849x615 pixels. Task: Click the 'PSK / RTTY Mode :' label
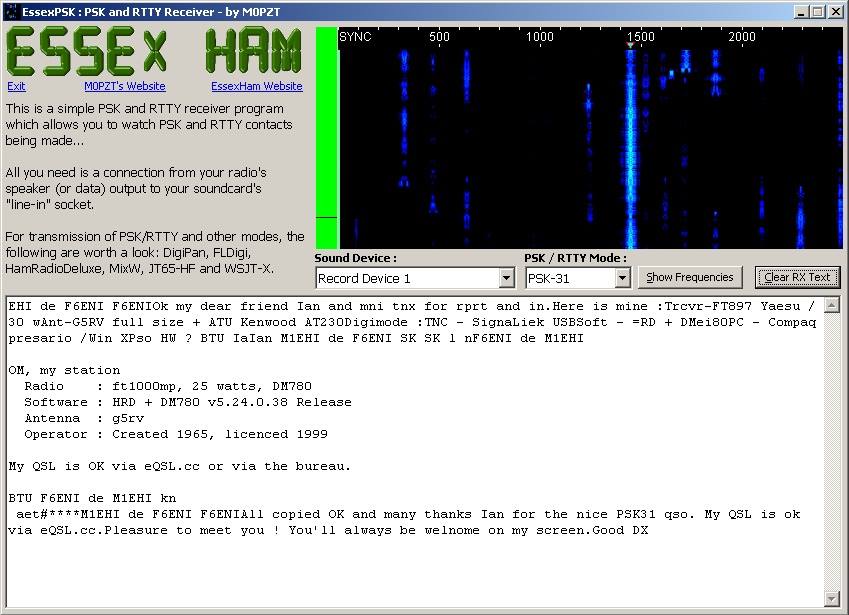point(575,258)
